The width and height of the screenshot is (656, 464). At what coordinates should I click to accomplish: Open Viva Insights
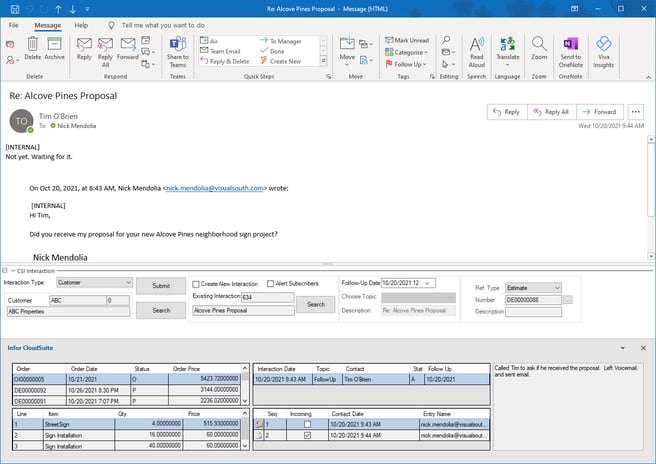(x=603, y=50)
